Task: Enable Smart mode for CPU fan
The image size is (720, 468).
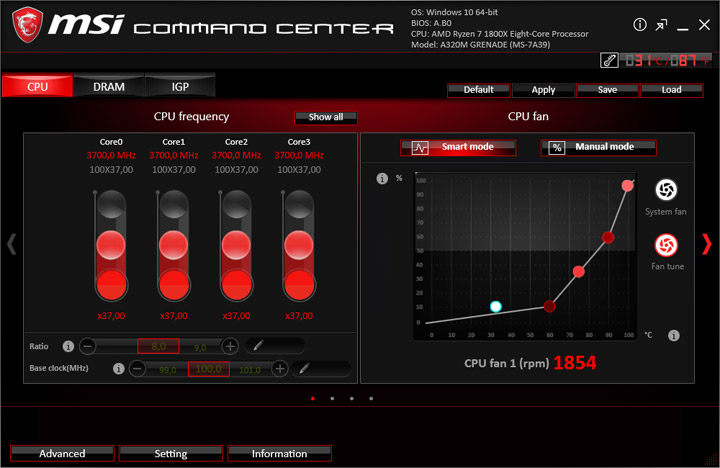Action: click(x=458, y=147)
